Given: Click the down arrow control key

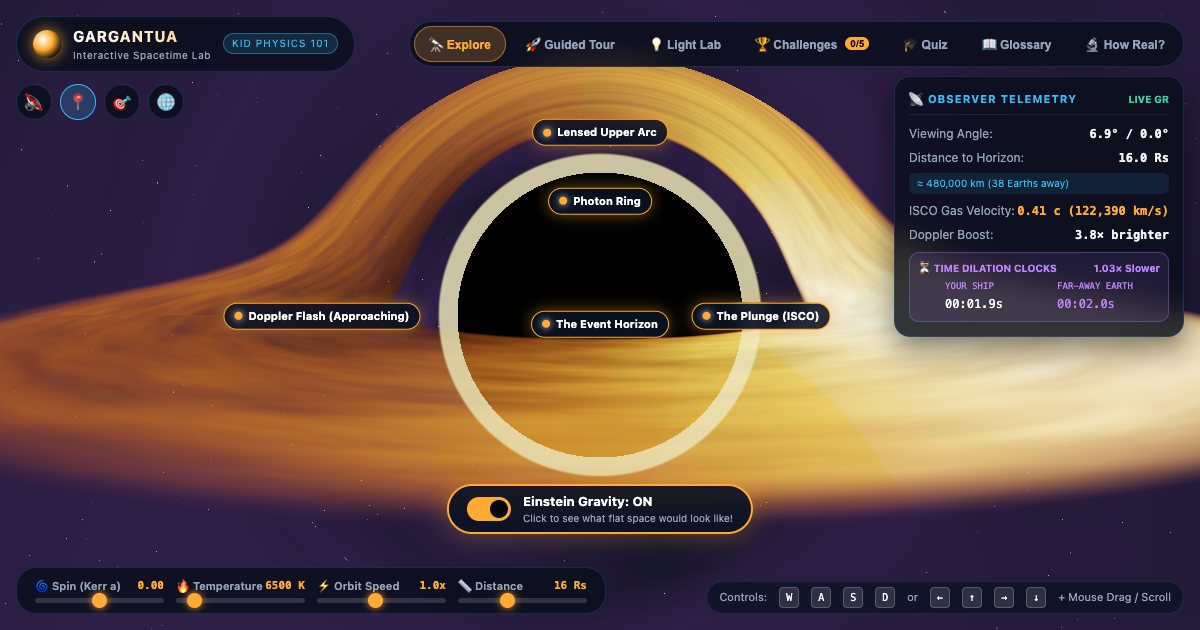Looking at the screenshot, I should (x=1037, y=597).
